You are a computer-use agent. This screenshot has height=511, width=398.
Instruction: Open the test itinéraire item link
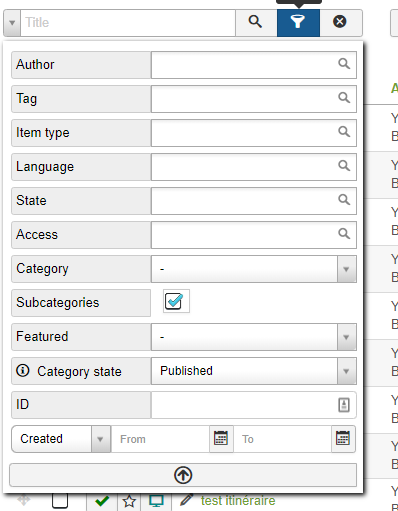238,501
